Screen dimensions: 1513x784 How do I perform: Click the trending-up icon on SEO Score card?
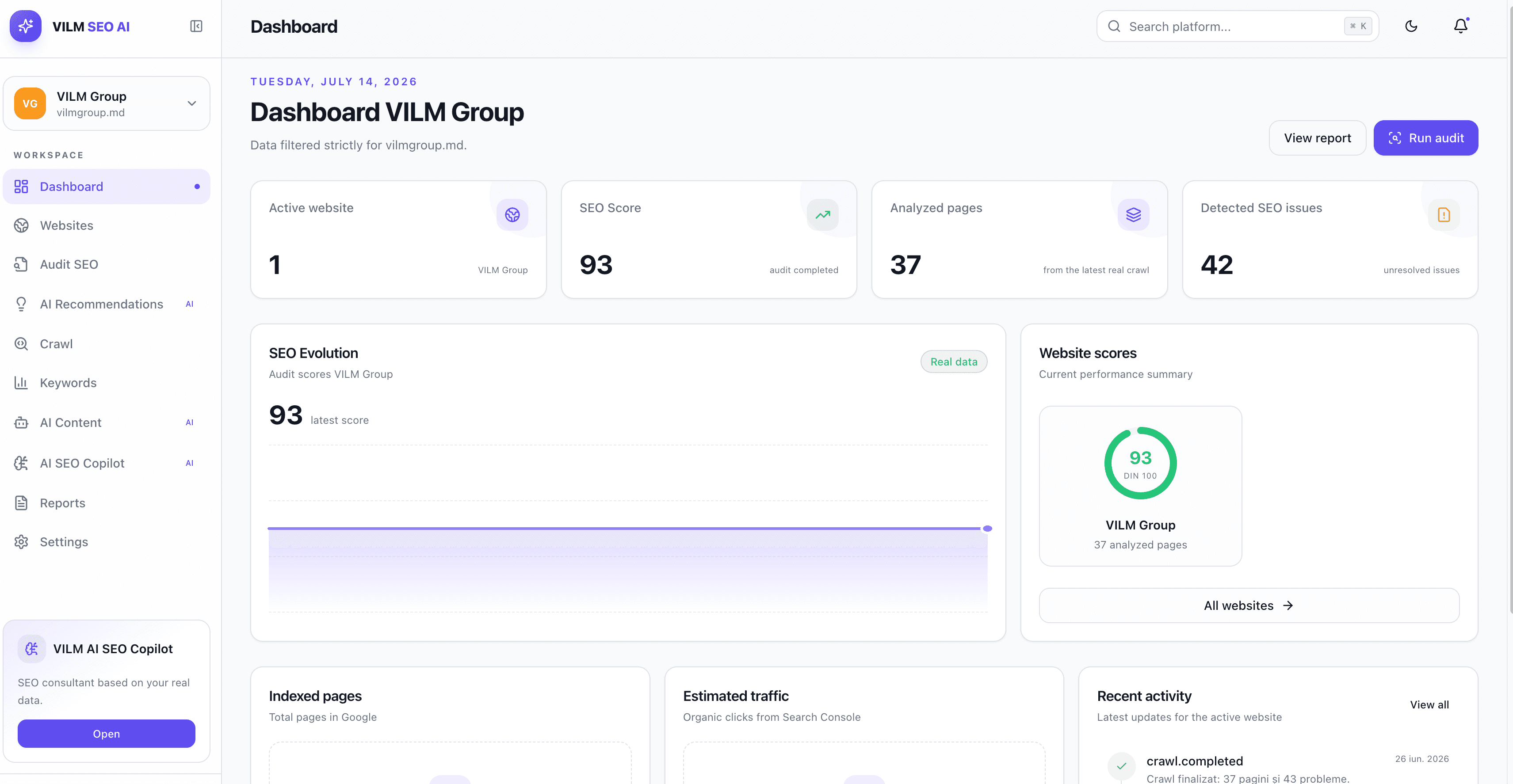click(823, 215)
